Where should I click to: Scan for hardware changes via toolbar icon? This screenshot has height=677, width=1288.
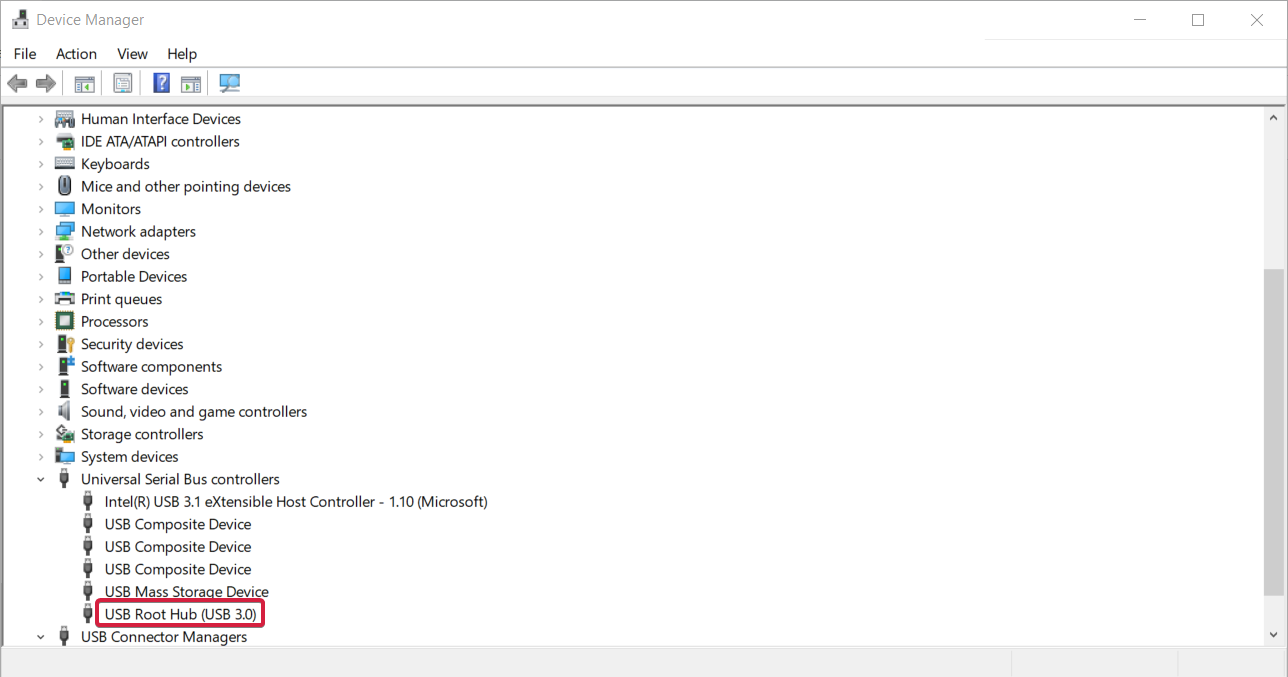click(x=230, y=83)
